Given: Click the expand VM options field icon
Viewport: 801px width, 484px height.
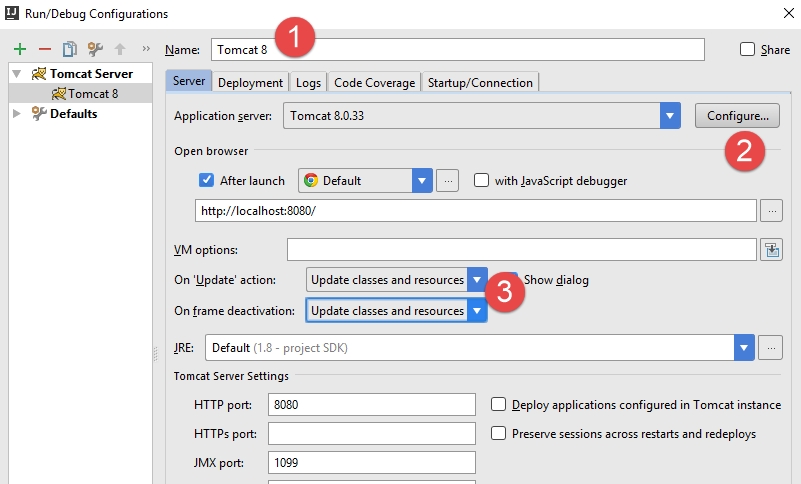Looking at the screenshot, I should [770, 250].
